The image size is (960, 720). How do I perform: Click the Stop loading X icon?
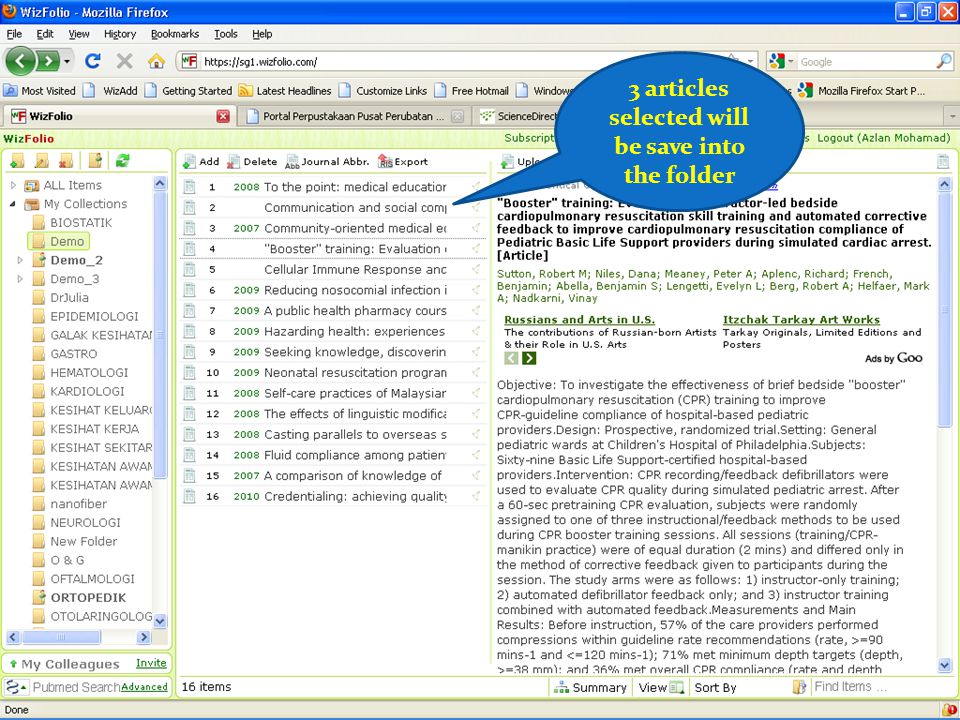pyautogui.click(x=124, y=61)
